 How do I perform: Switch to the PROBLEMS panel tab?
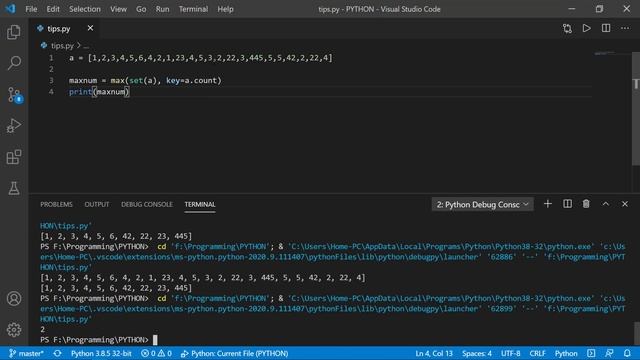[56, 204]
